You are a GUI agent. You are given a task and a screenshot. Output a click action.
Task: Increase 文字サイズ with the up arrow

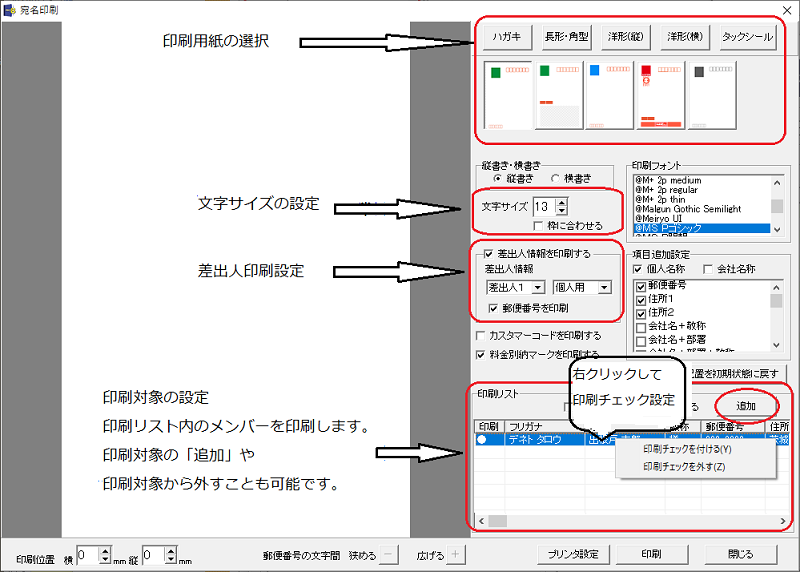[x=562, y=202]
